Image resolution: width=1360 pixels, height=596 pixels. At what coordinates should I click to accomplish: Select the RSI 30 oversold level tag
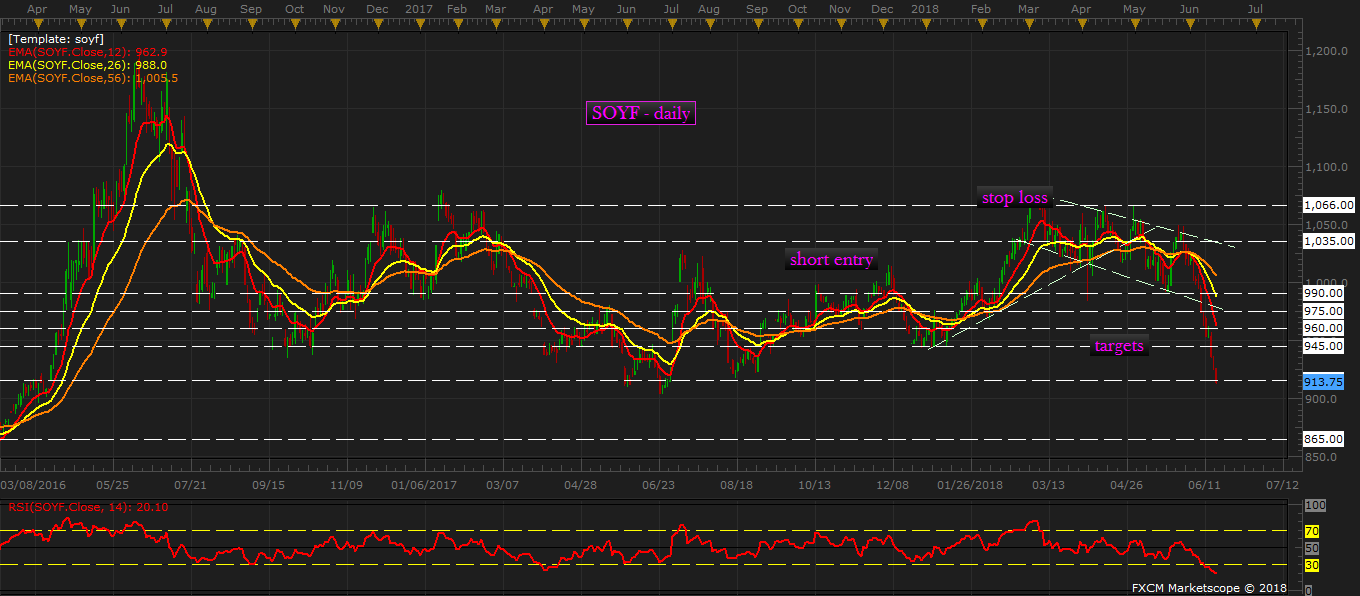(1312, 565)
